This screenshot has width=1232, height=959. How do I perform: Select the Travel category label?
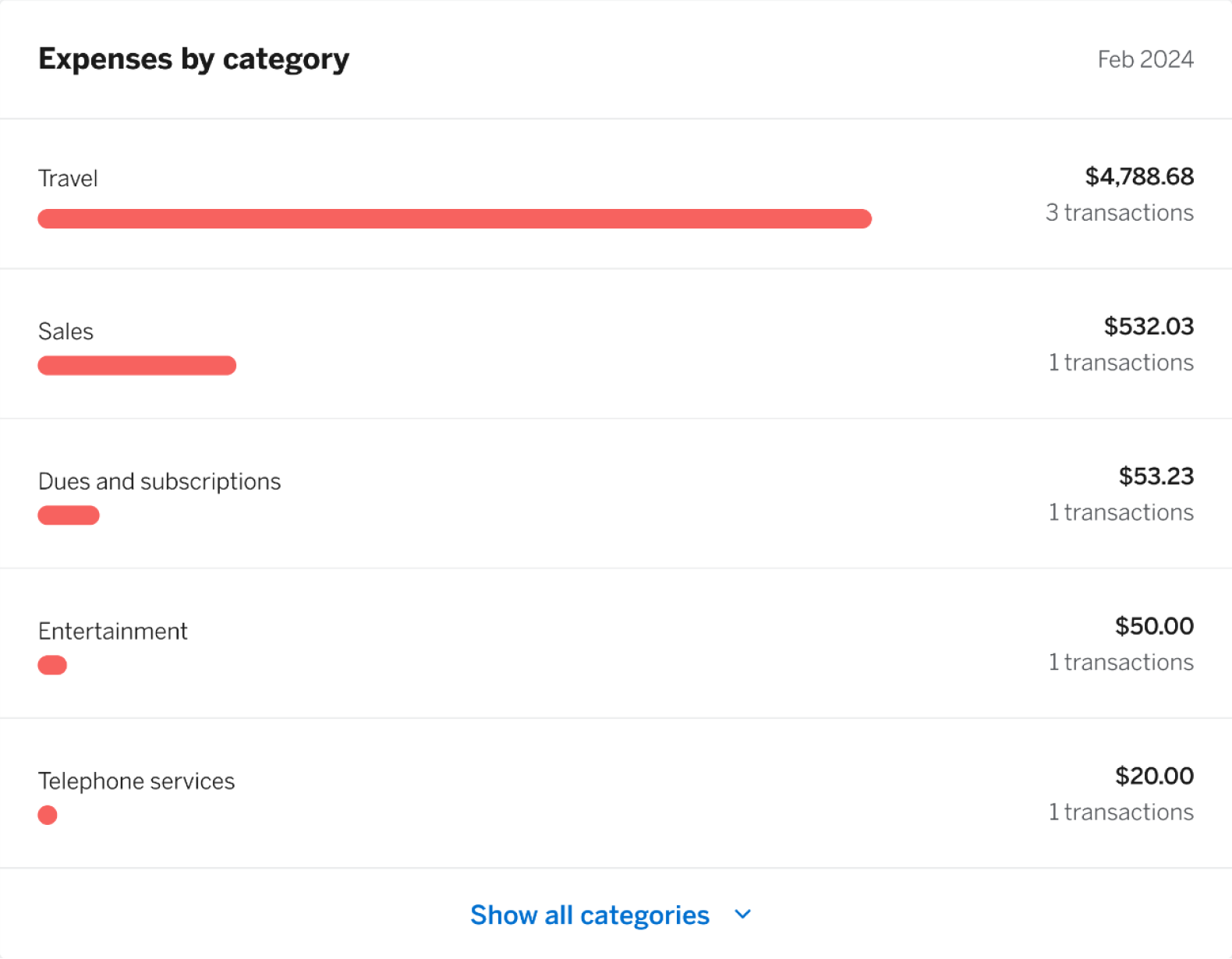pos(68,179)
